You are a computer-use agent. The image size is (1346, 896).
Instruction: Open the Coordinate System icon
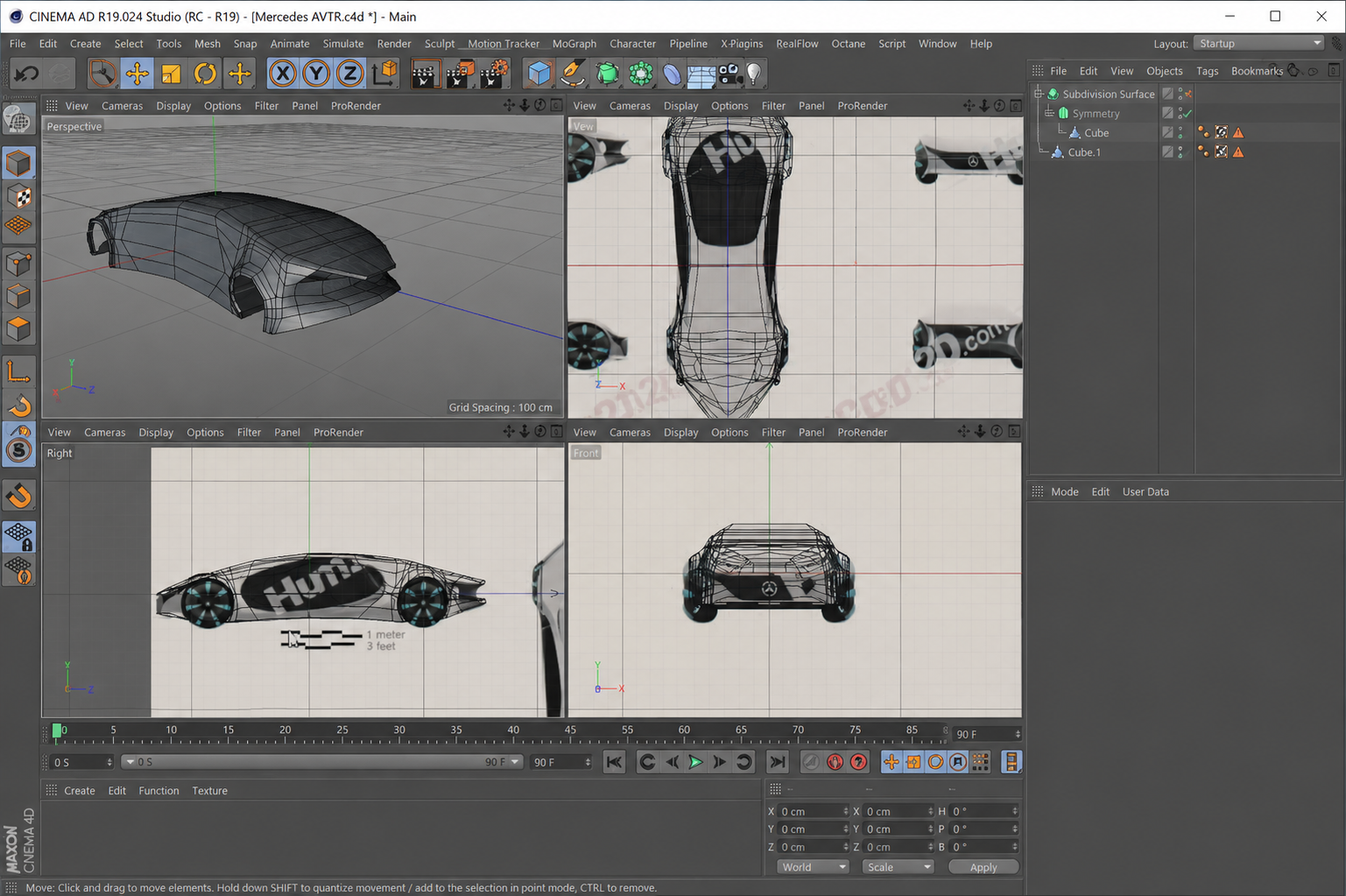click(x=385, y=74)
